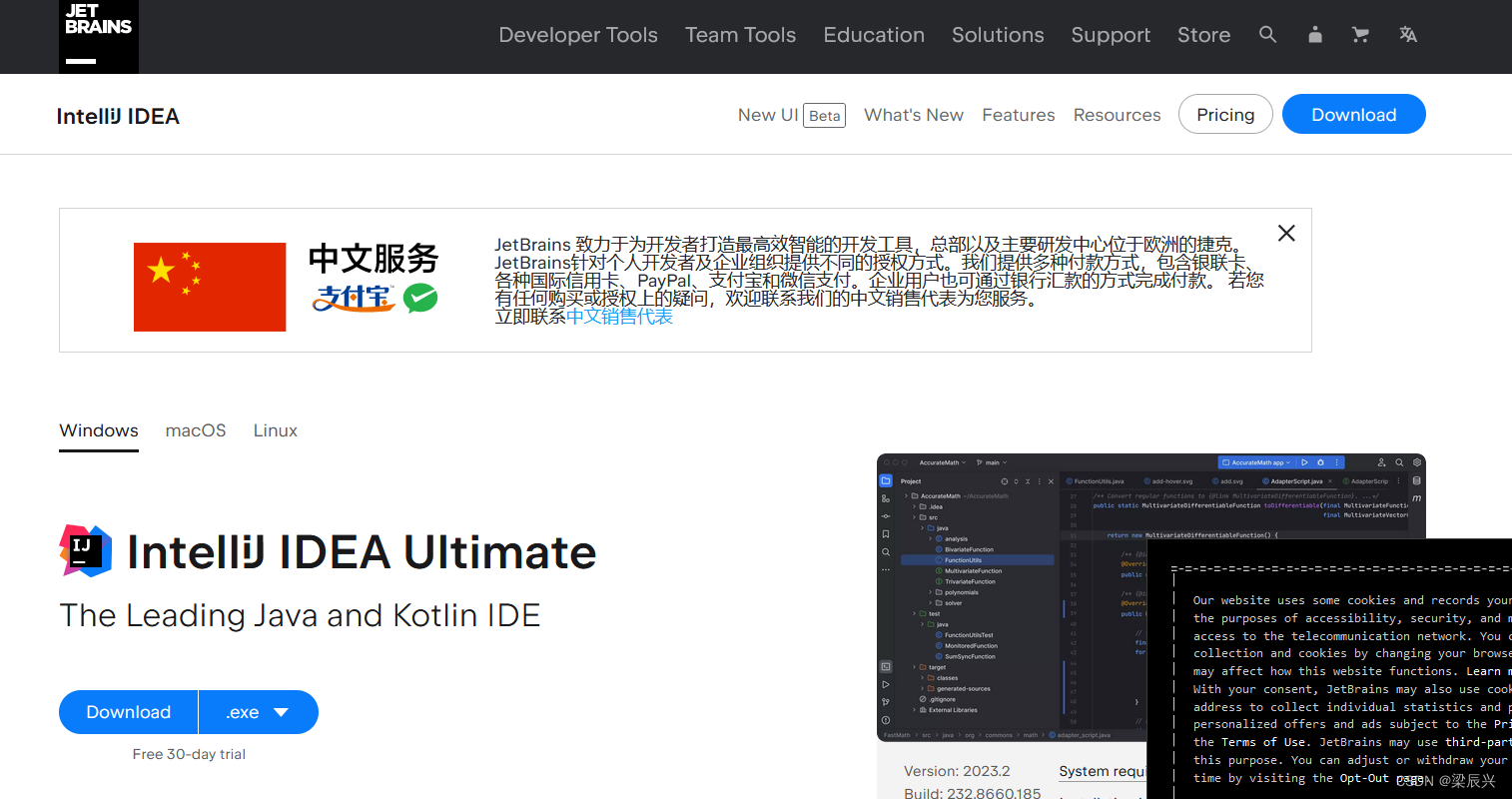This screenshot has height=799, width=1512.
Task: Switch to the Linux tab
Action: pos(276,430)
